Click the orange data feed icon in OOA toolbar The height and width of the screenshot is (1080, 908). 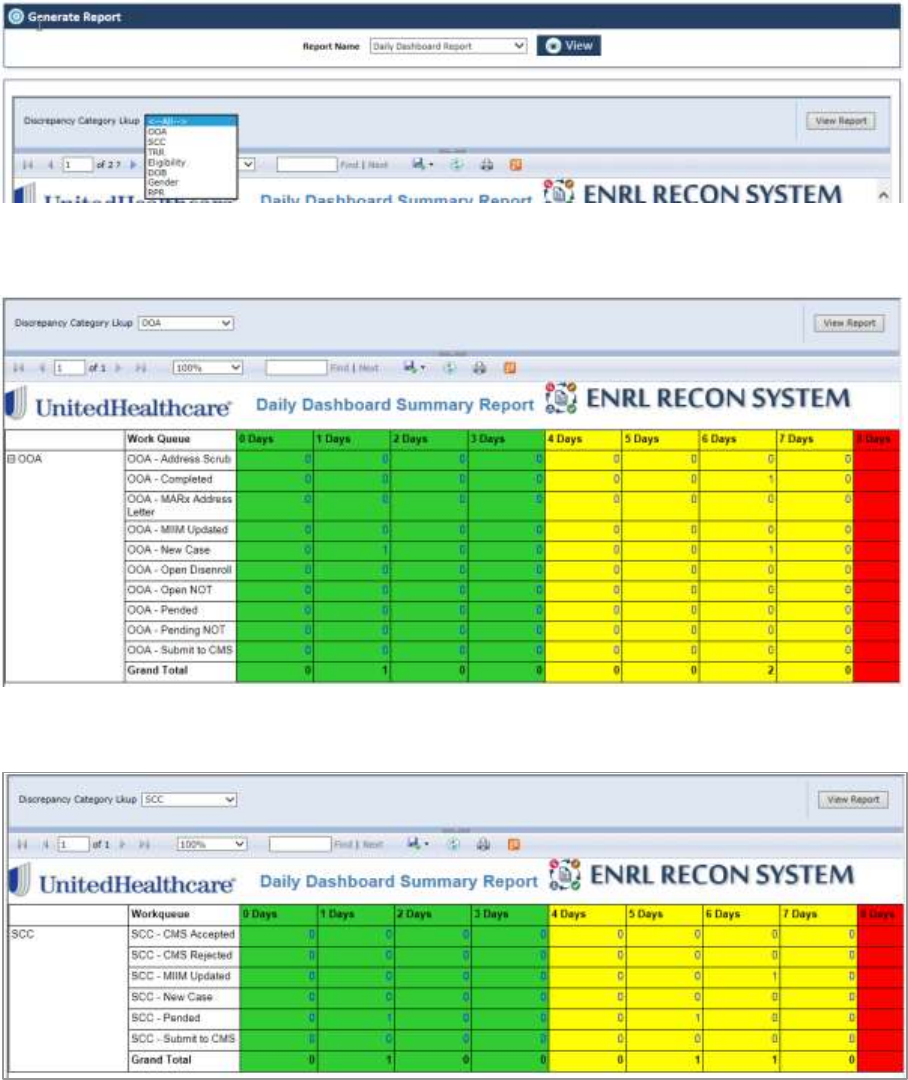click(x=510, y=368)
